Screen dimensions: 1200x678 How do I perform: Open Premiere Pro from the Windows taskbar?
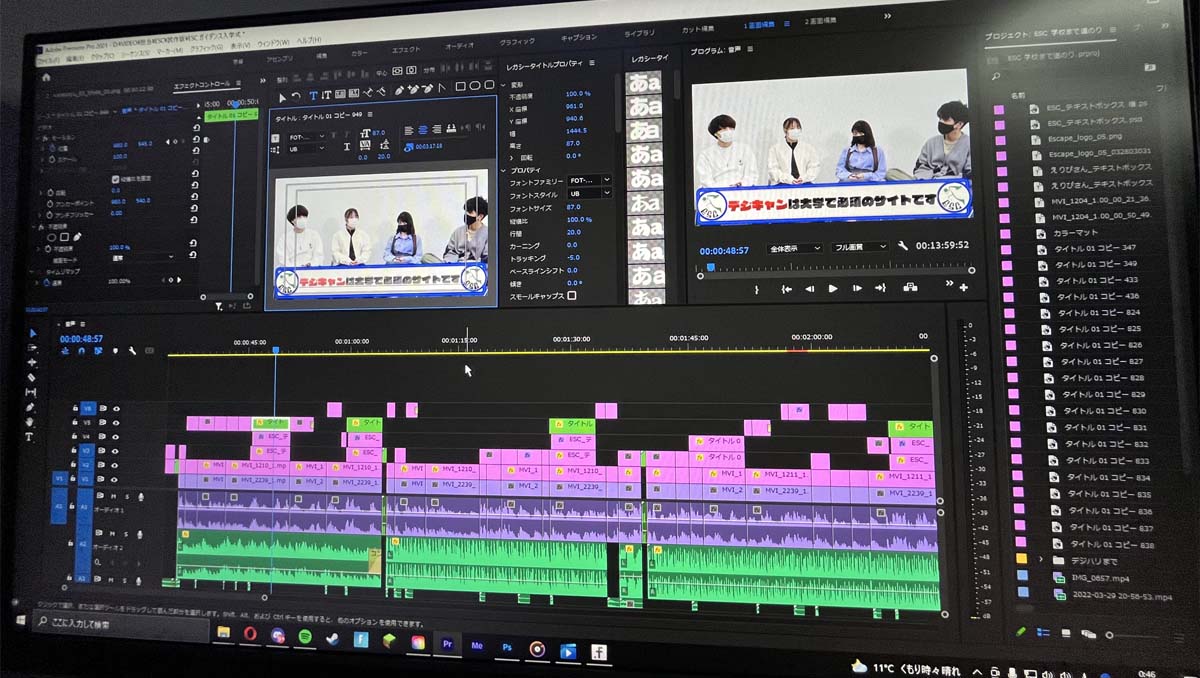click(x=447, y=645)
